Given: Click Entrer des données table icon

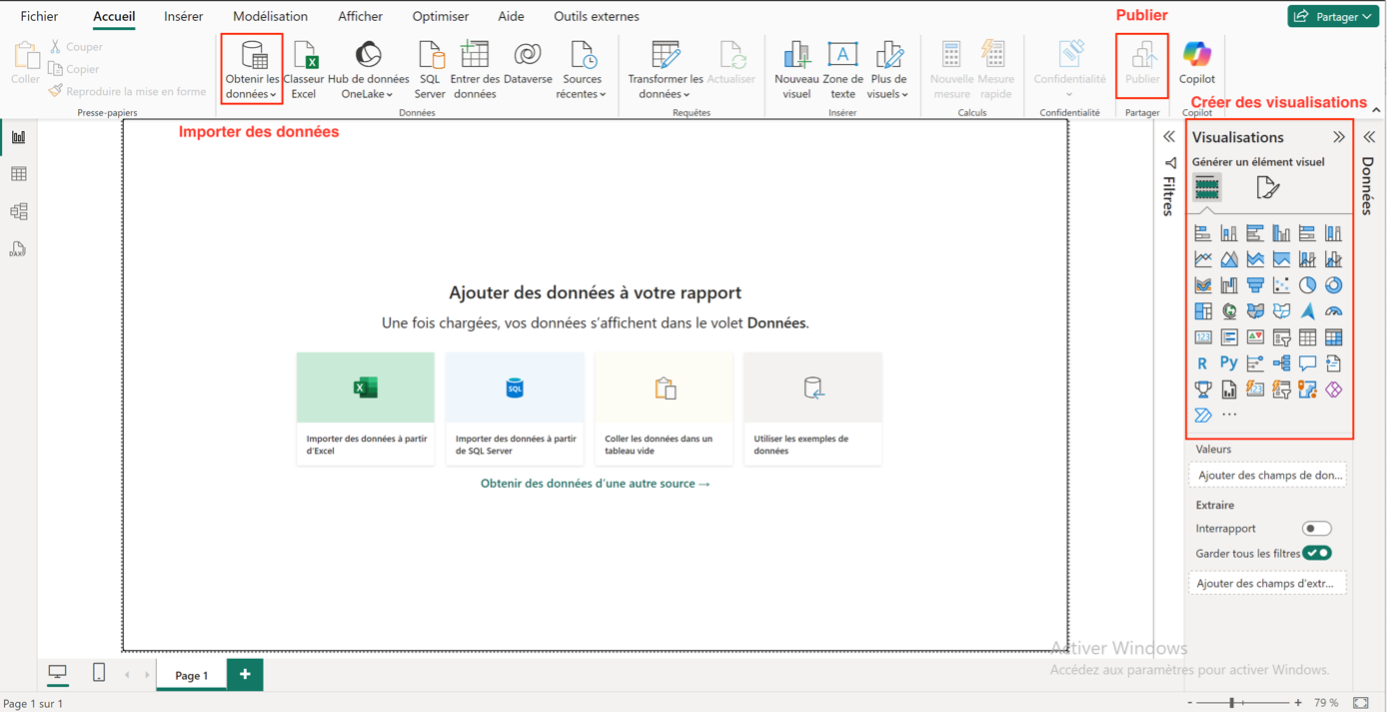Looking at the screenshot, I should pyautogui.click(x=474, y=54).
